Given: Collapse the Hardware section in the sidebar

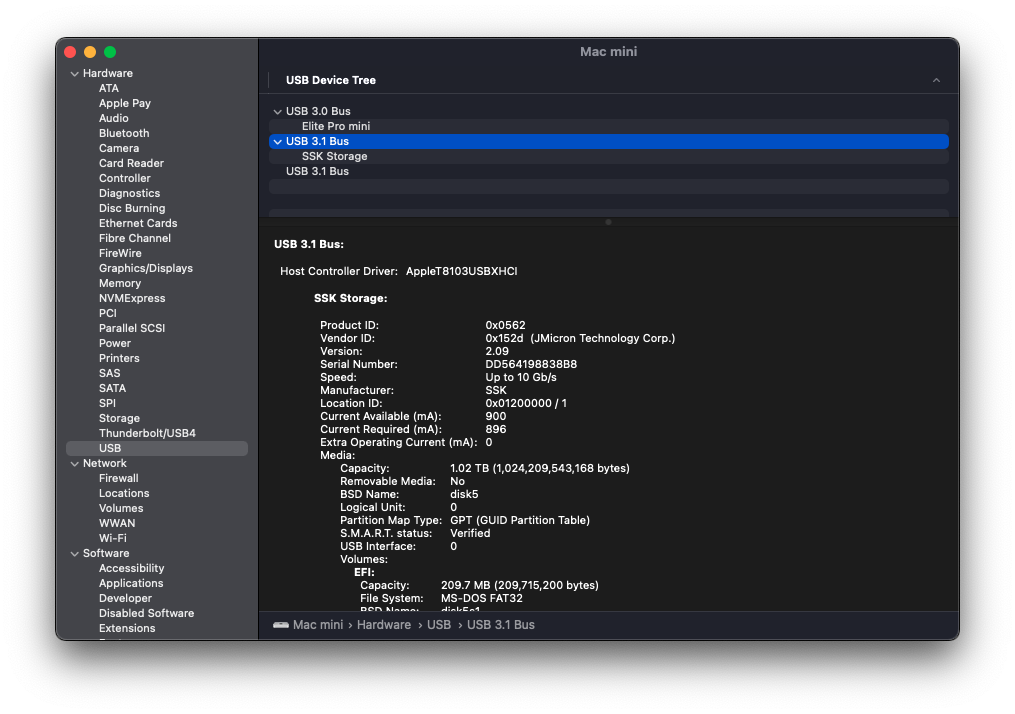Looking at the screenshot, I should (74, 74).
